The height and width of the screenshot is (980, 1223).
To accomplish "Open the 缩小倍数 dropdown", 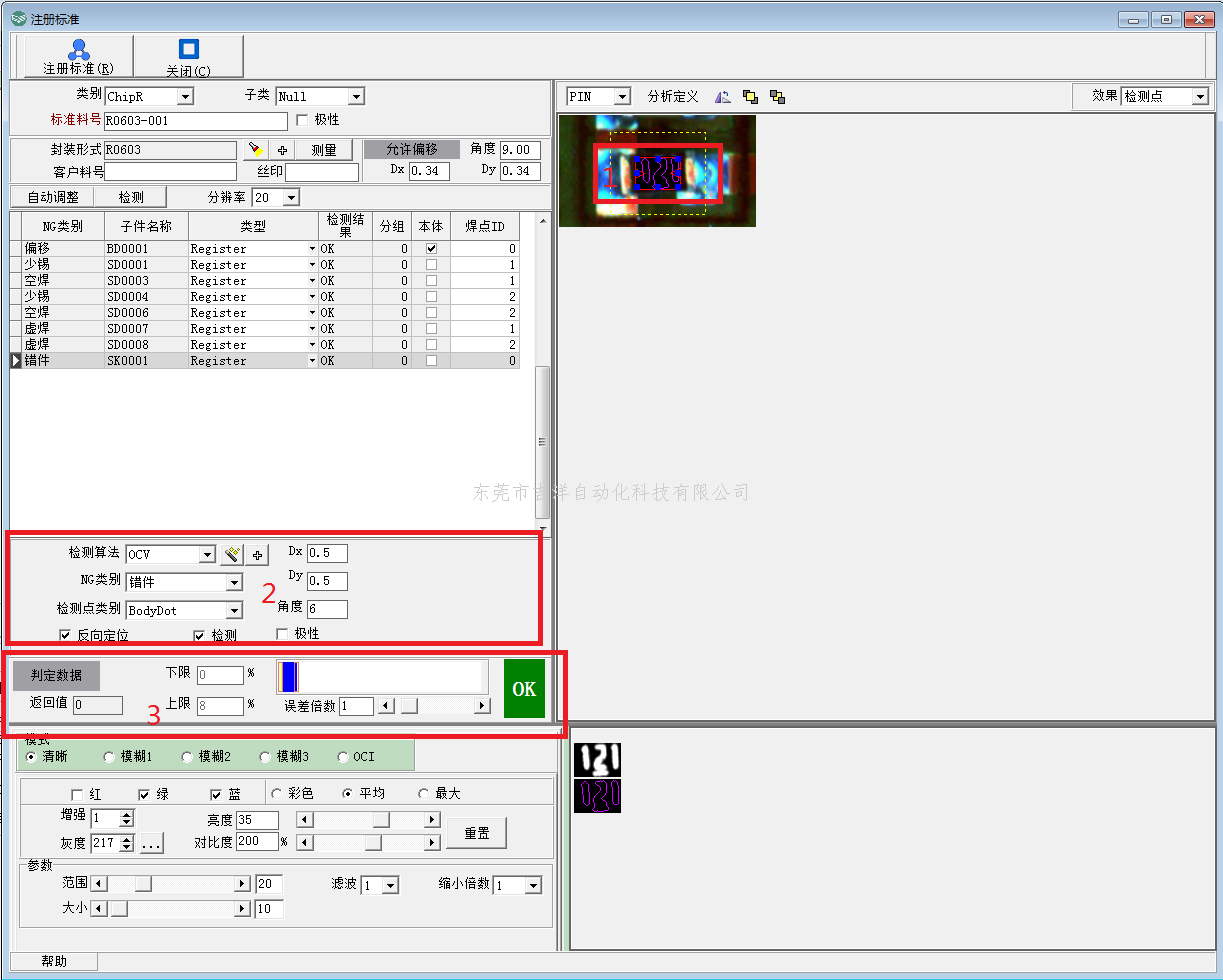I will [533, 885].
